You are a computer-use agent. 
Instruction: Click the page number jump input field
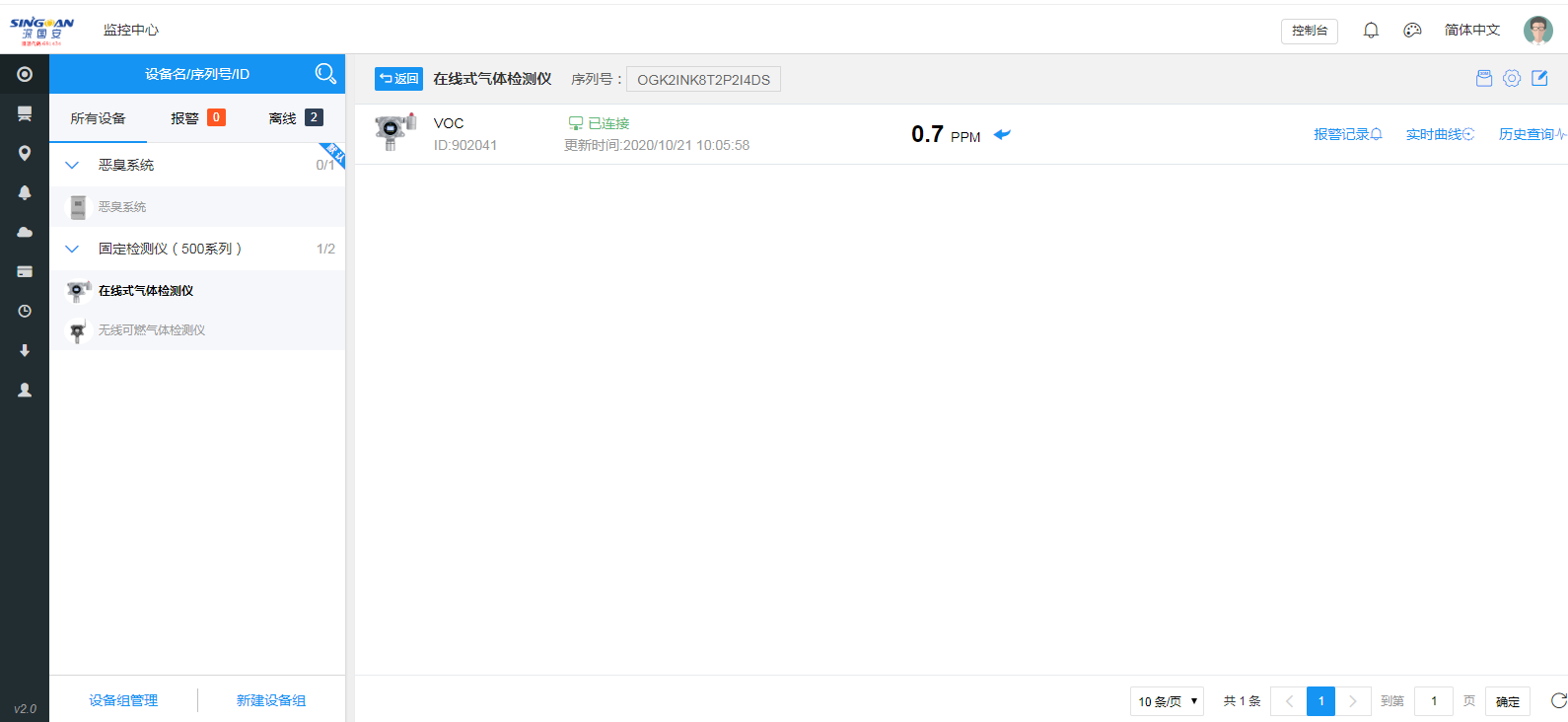tap(1433, 701)
